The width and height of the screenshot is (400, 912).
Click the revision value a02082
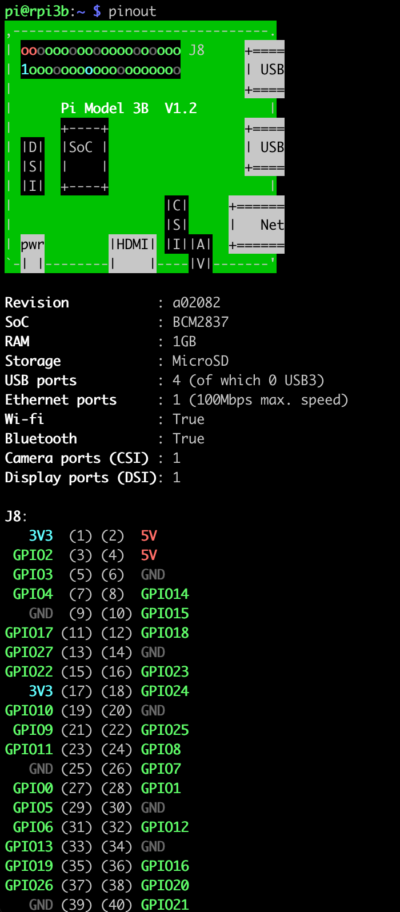tap(197, 302)
